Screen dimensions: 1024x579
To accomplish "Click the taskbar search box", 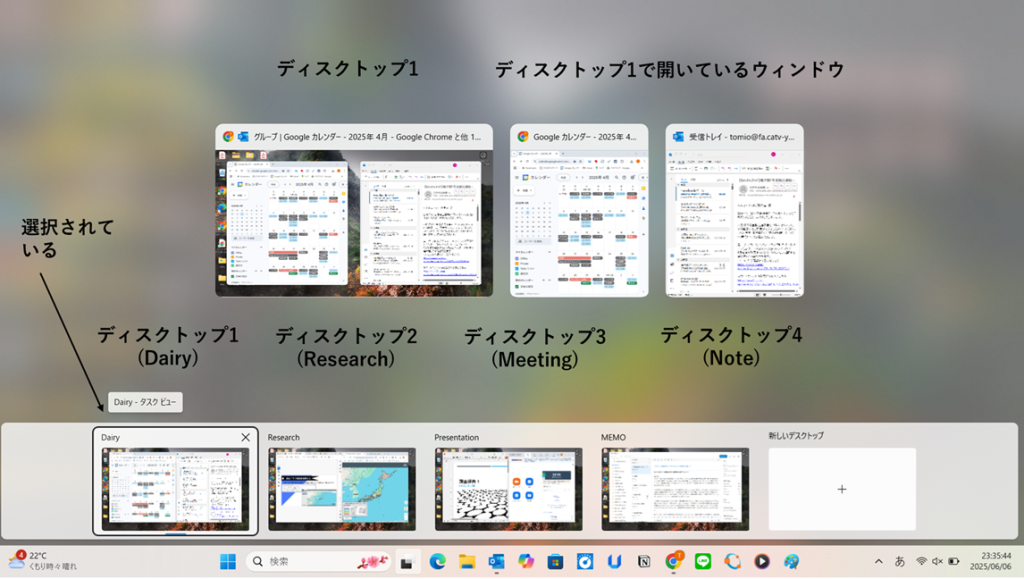I will [x=319, y=561].
